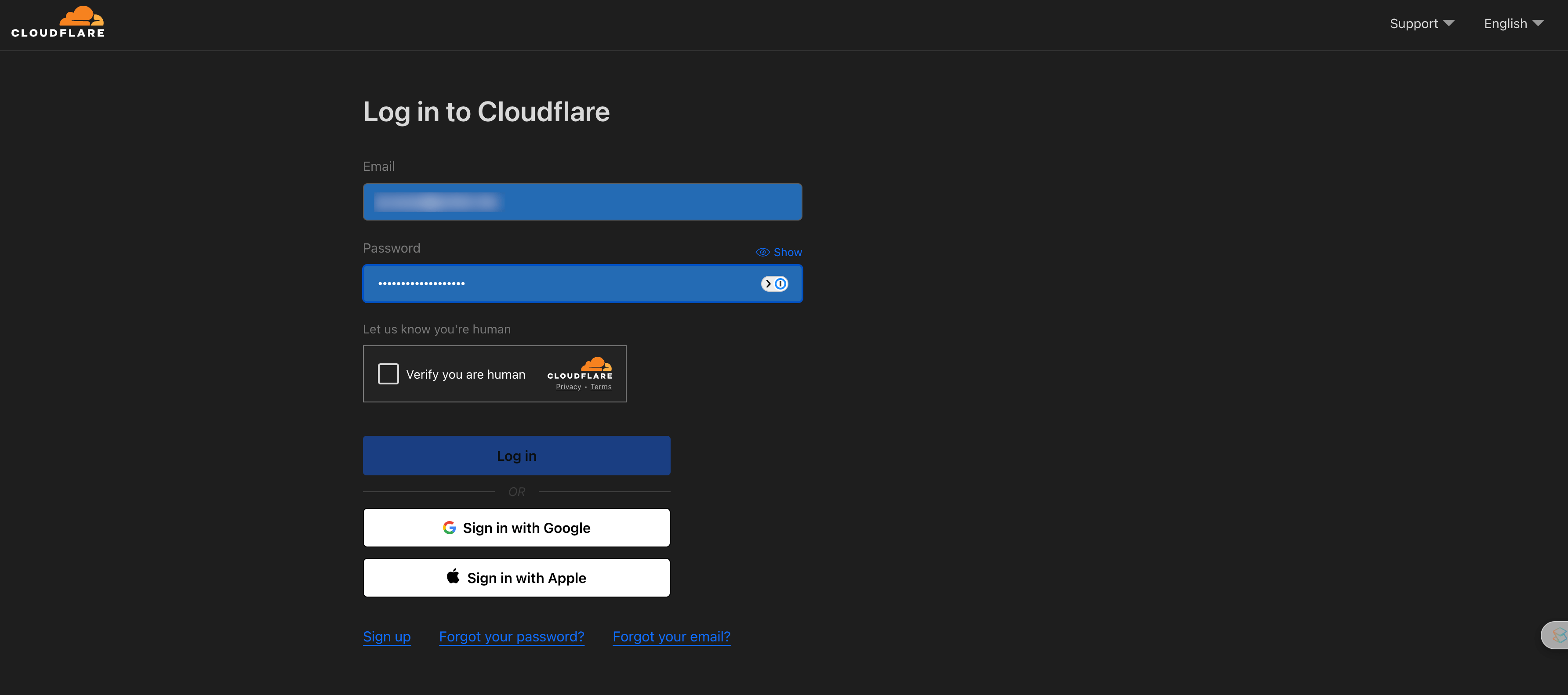Open the Privacy link in Turnstile widget

[x=568, y=387]
